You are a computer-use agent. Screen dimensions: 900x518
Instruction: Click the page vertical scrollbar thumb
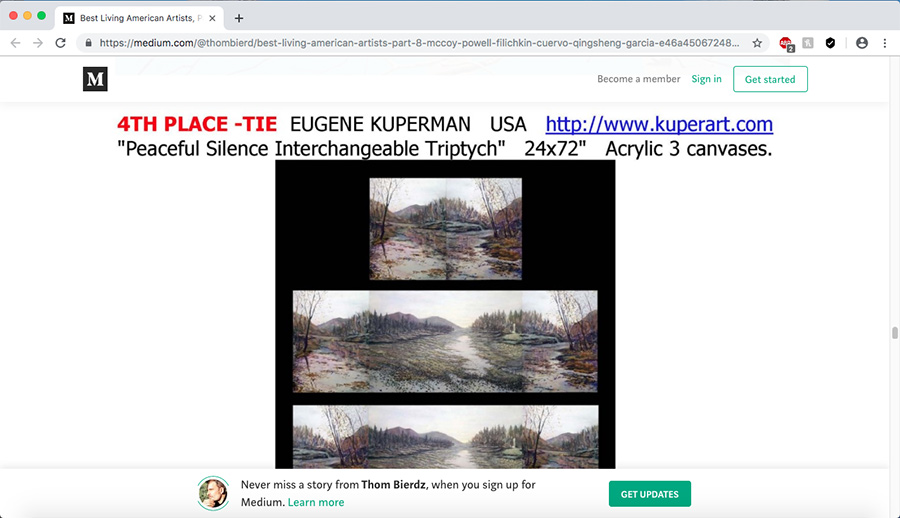tap(894, 333)
